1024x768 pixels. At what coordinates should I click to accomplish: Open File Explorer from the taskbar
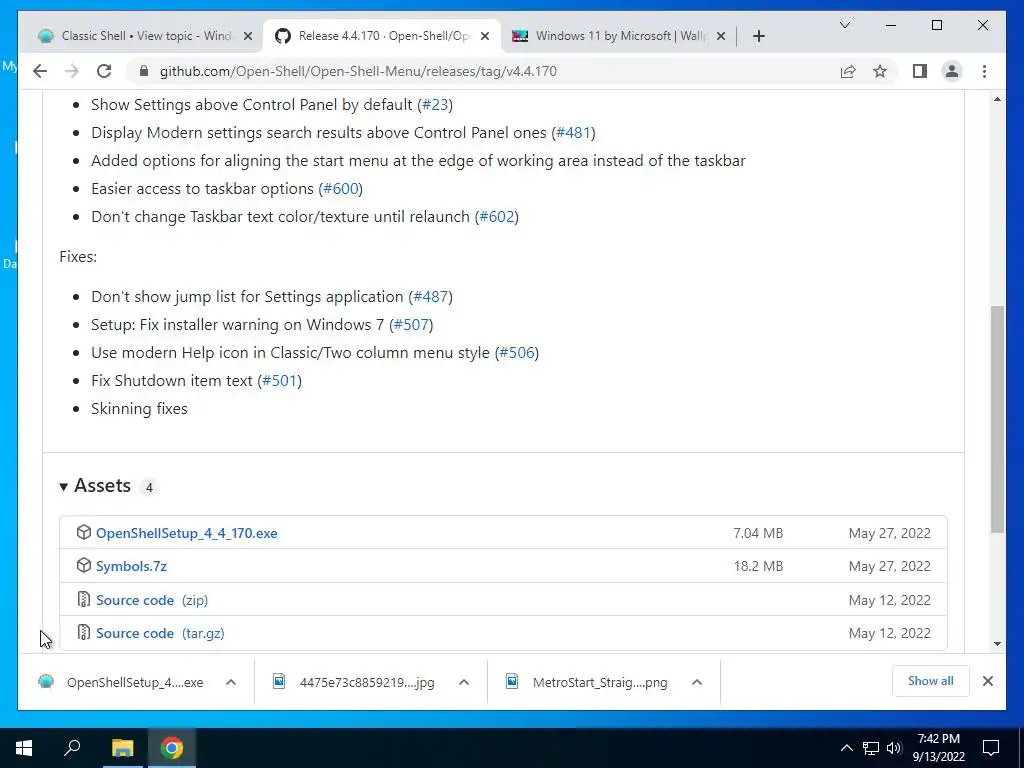pos(122,748)
